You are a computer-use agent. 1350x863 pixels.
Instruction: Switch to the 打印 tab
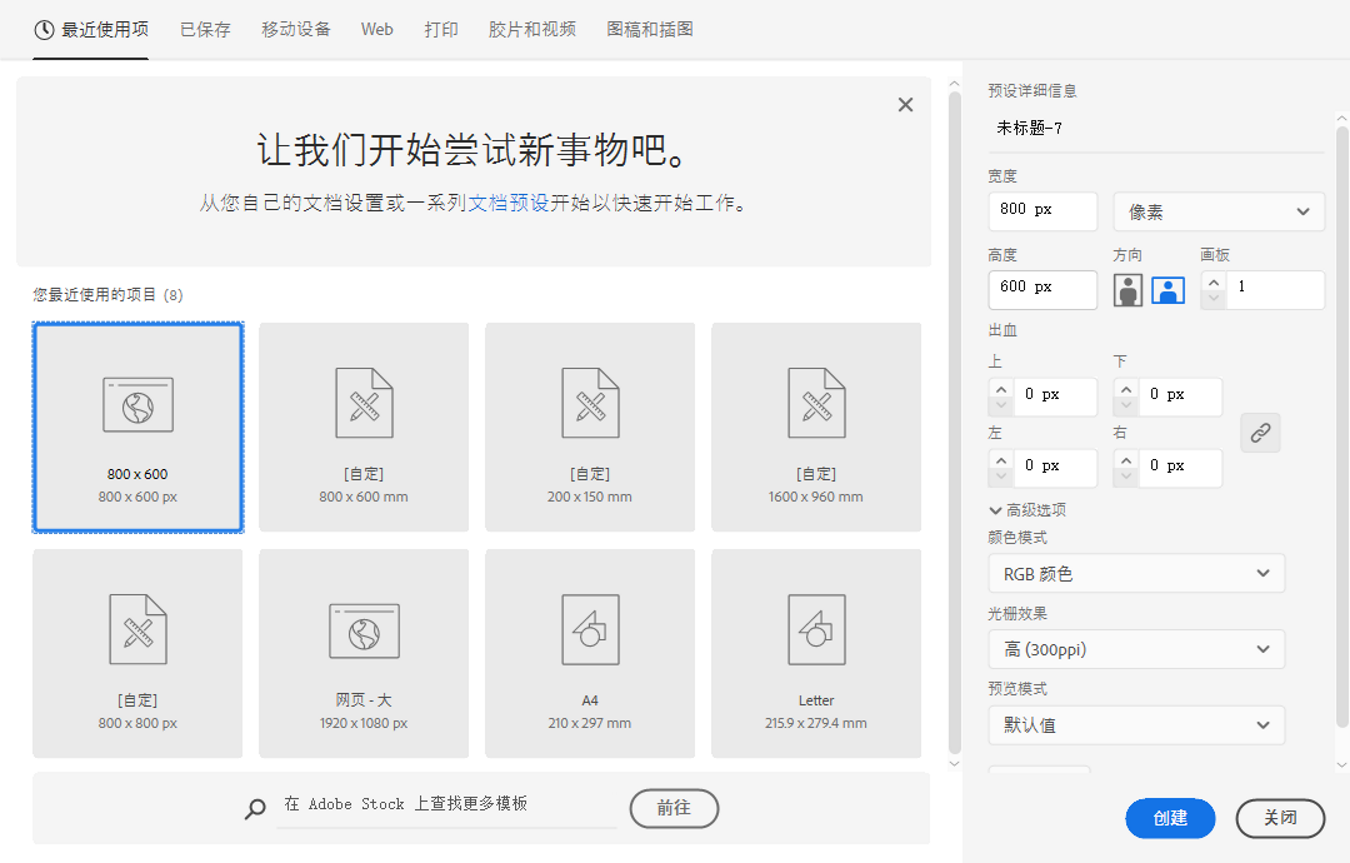441,30
